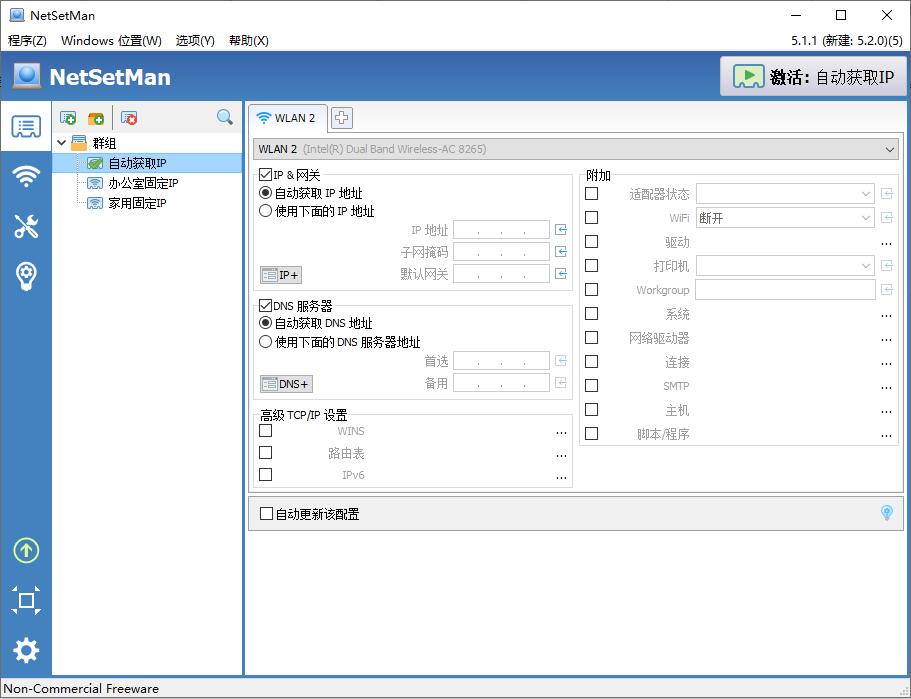911x699 pixels.
Task: Expand the WLAN 2 adapter dropdown
Action: pyautogui.click(x=890, y=149)
